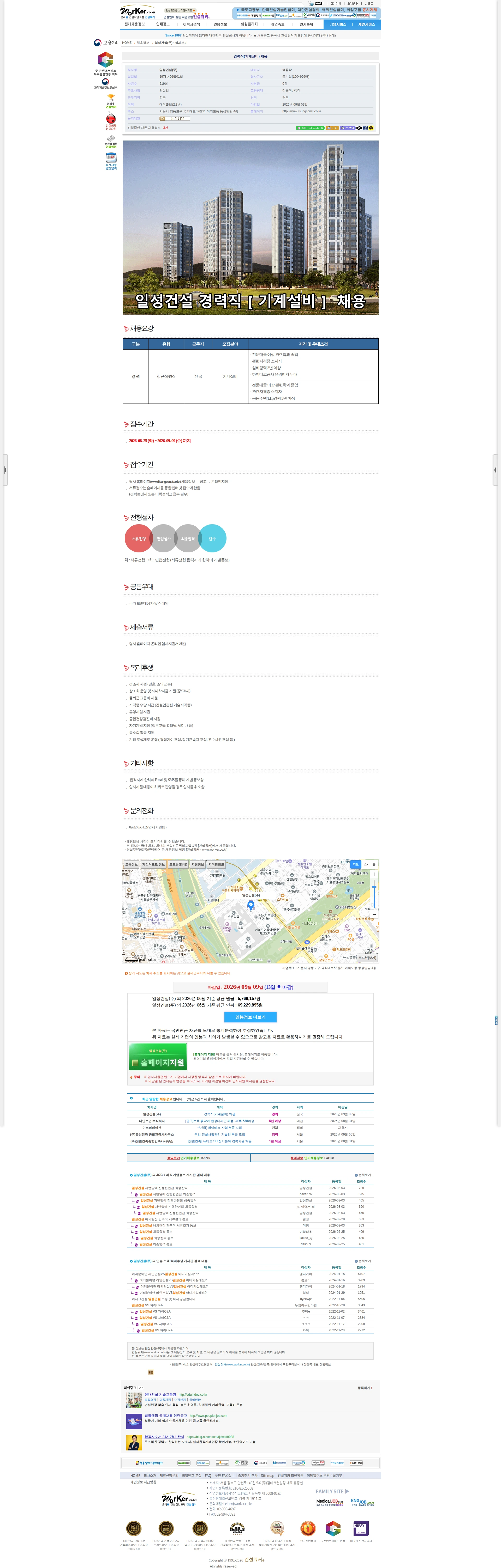This screenshot has height=1568, width=501.
Task: Click the 건설워커 pencil sidebar icon
Action: point(111,142)
